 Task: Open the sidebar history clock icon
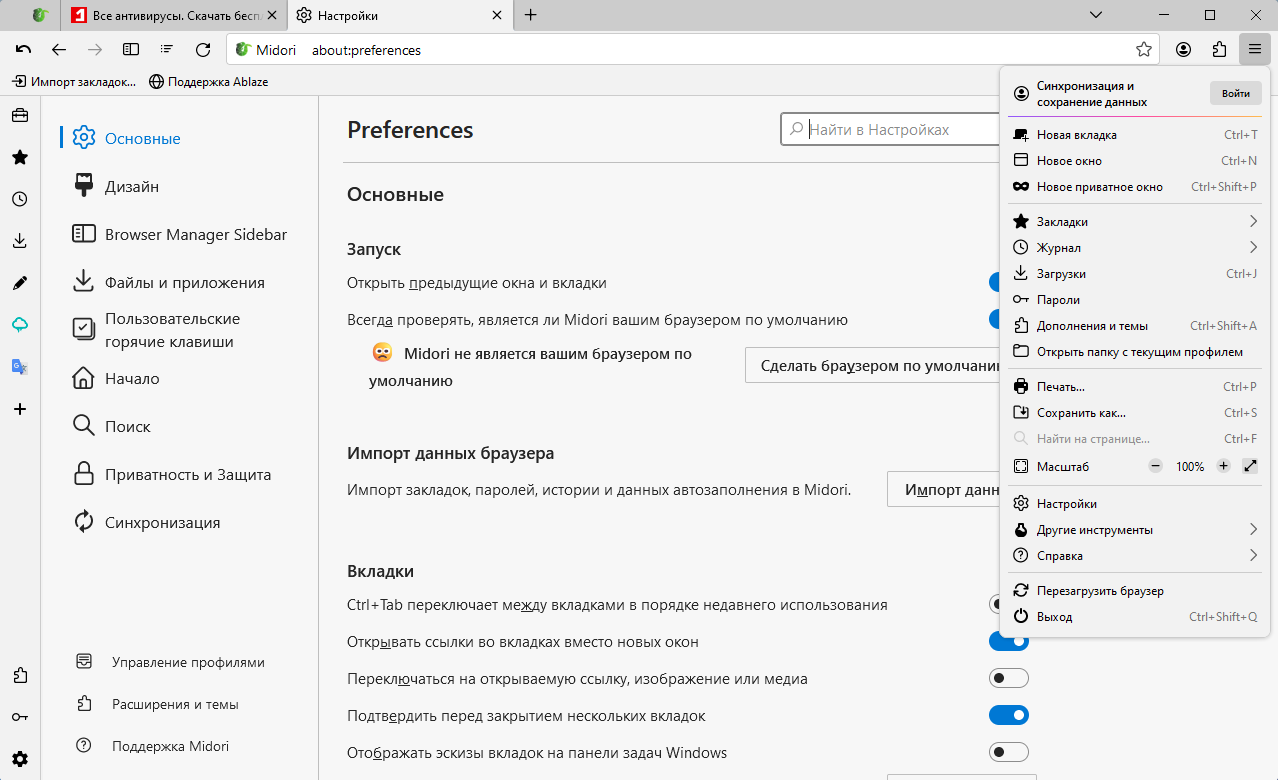20,199
